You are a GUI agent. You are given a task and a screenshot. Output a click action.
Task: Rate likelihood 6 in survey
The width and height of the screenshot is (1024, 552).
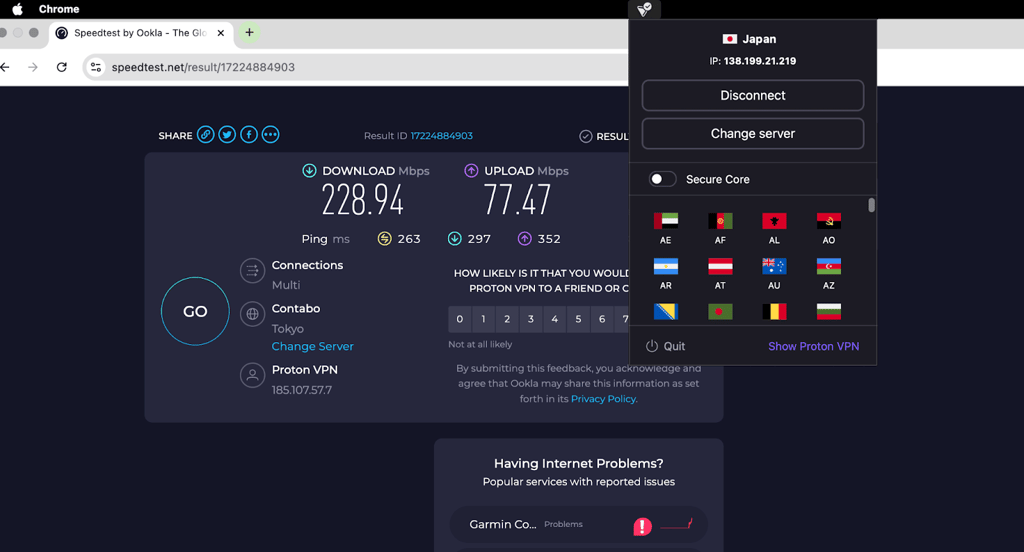[601, 319]
